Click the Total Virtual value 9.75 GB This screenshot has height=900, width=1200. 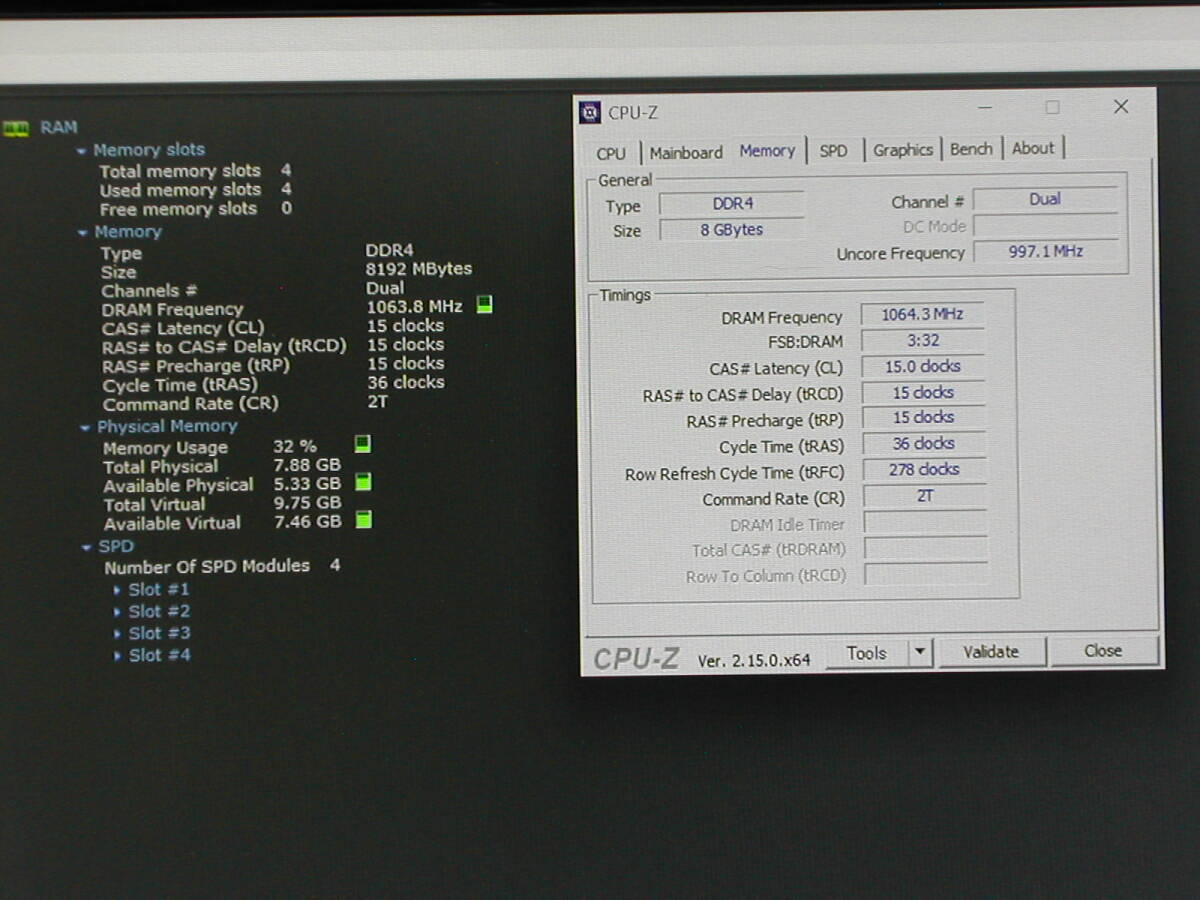click(x=308, y=503)
